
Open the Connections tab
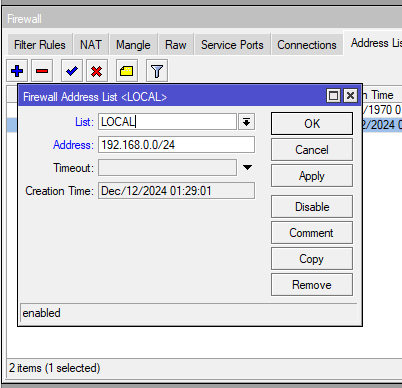pyautogui.click(x=307, y=45)
